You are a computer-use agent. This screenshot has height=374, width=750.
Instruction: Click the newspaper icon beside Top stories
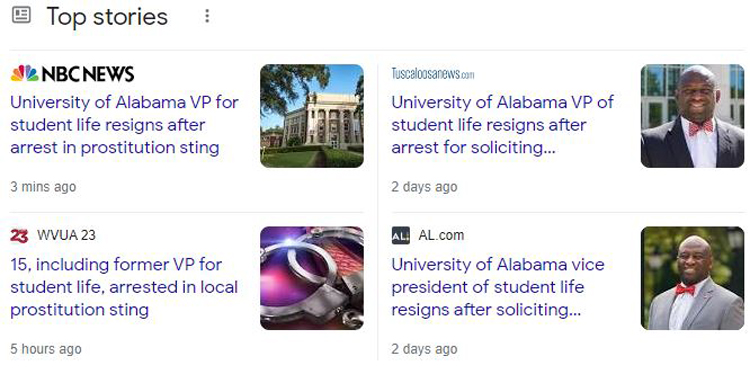pos(21,15)
